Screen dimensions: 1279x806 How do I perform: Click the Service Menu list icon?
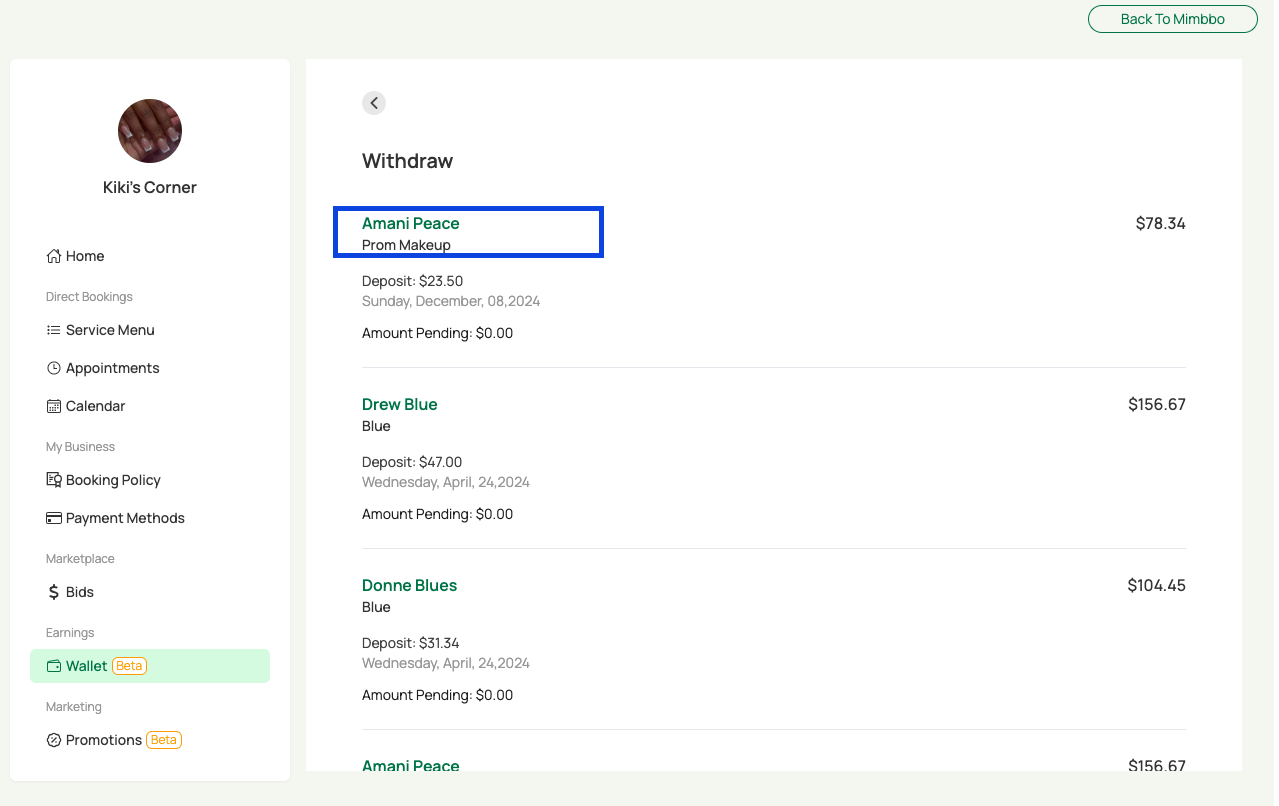pos(54,330)
